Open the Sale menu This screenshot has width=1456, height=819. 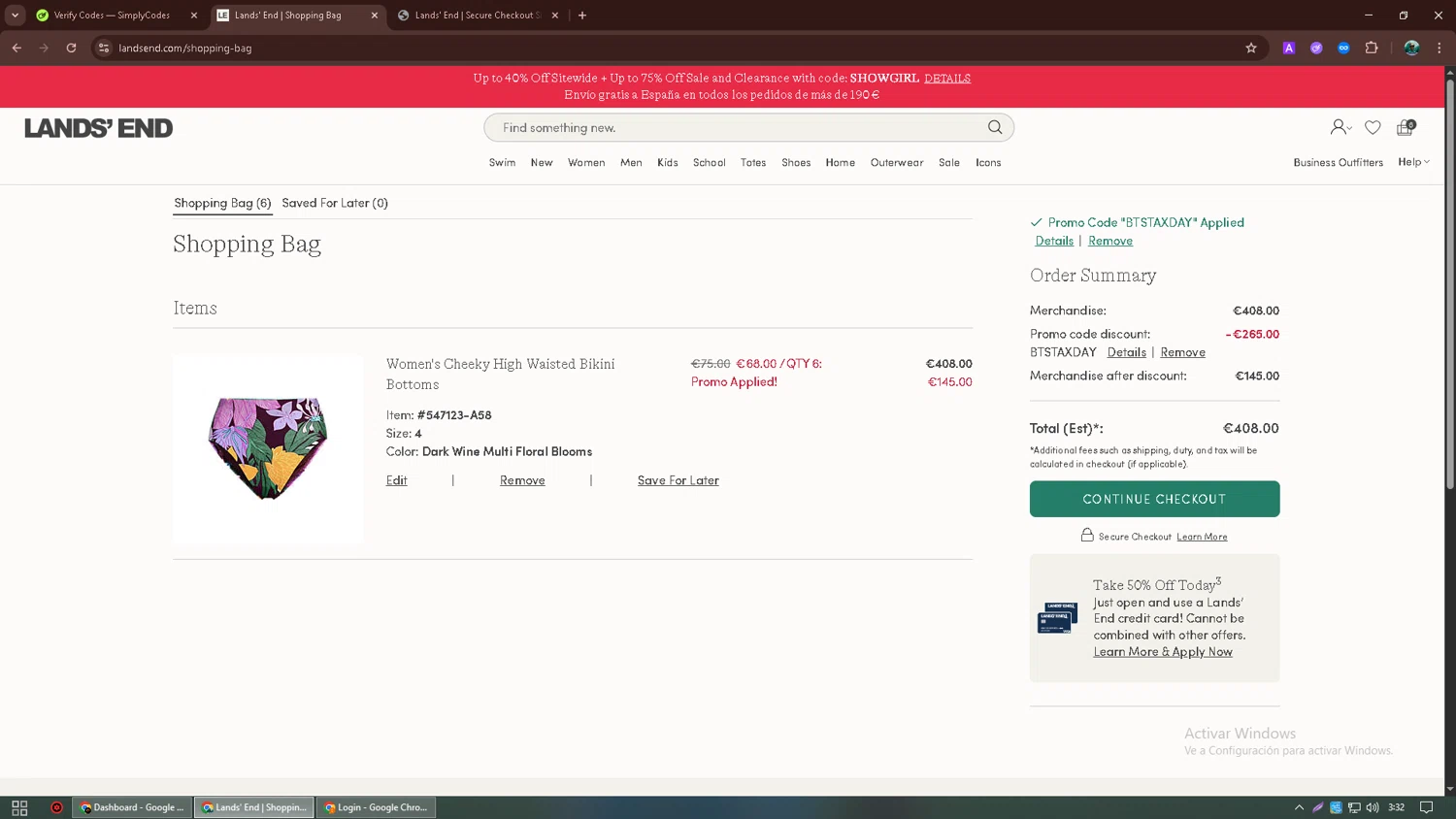pos(949,162)
